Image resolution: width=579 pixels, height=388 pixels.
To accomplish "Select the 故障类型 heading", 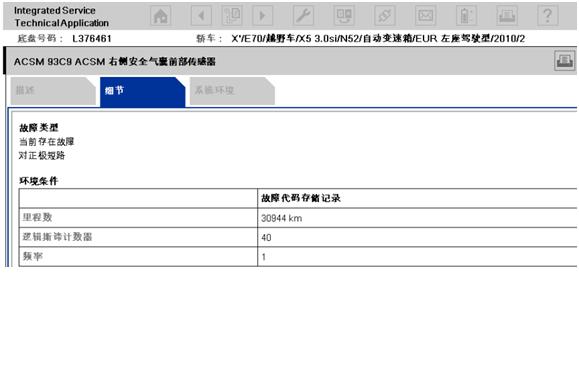I will (39, 128).
